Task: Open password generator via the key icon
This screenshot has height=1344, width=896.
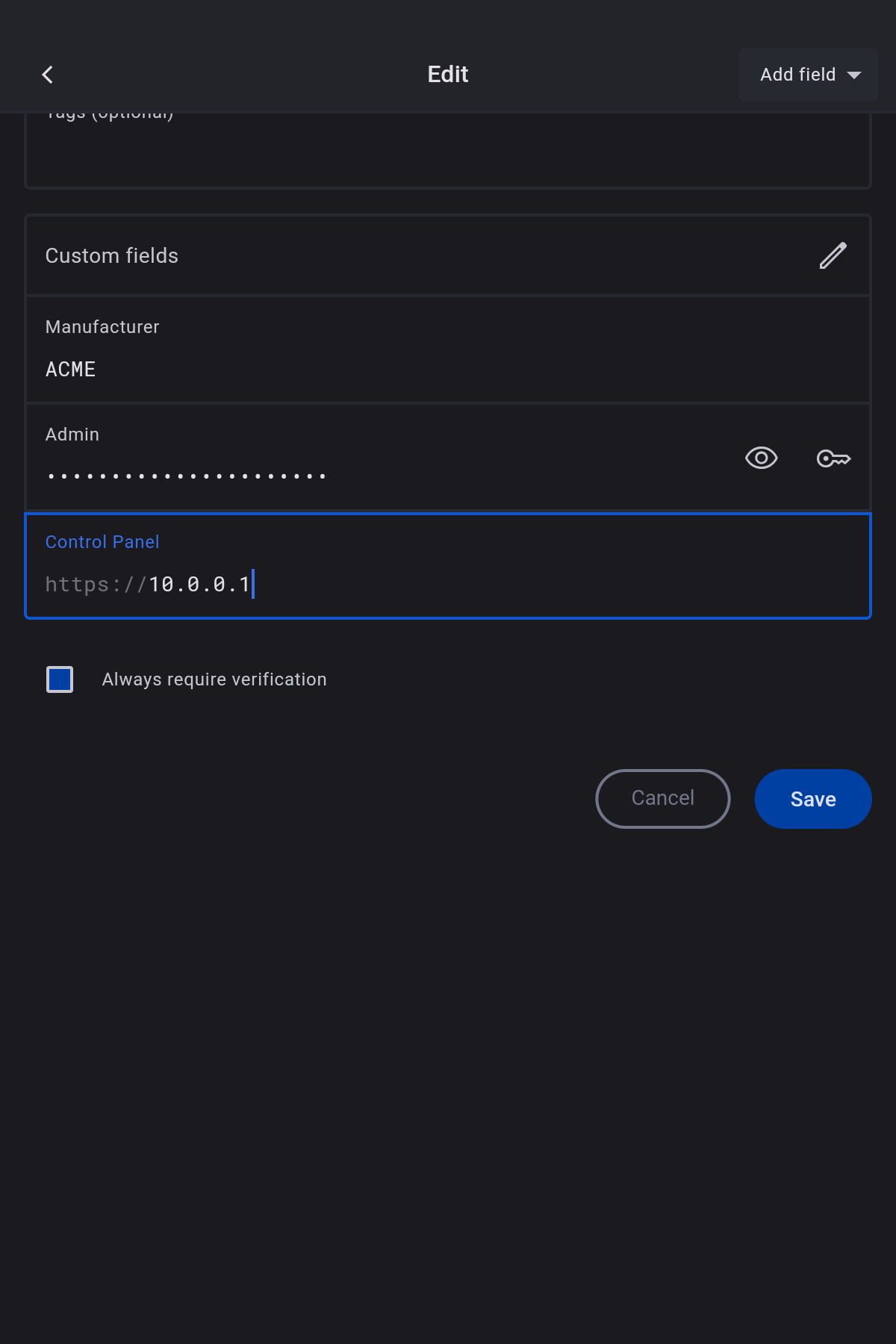Action: 833,458
